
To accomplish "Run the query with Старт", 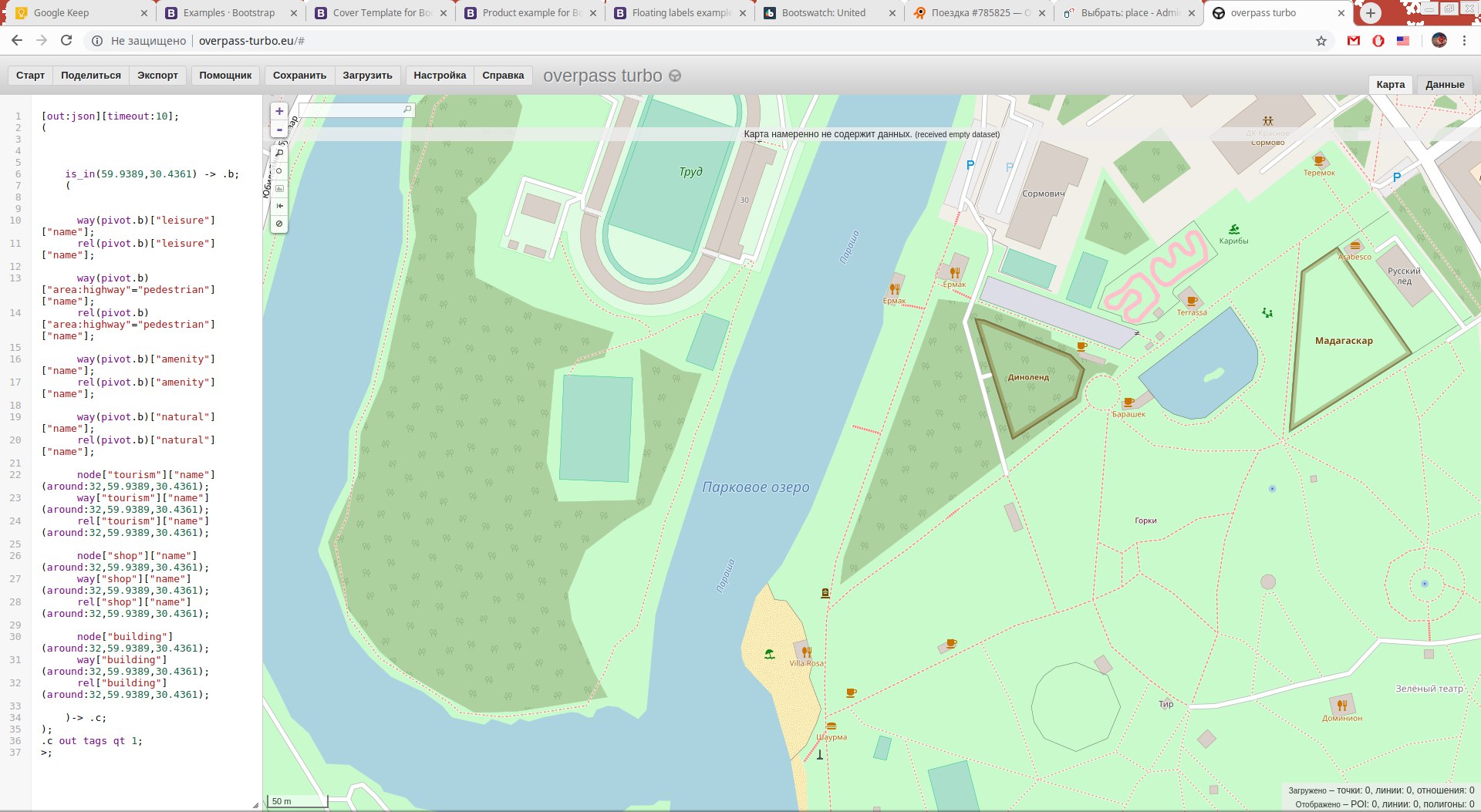I will pyautogui.click(x=30, y=75).
